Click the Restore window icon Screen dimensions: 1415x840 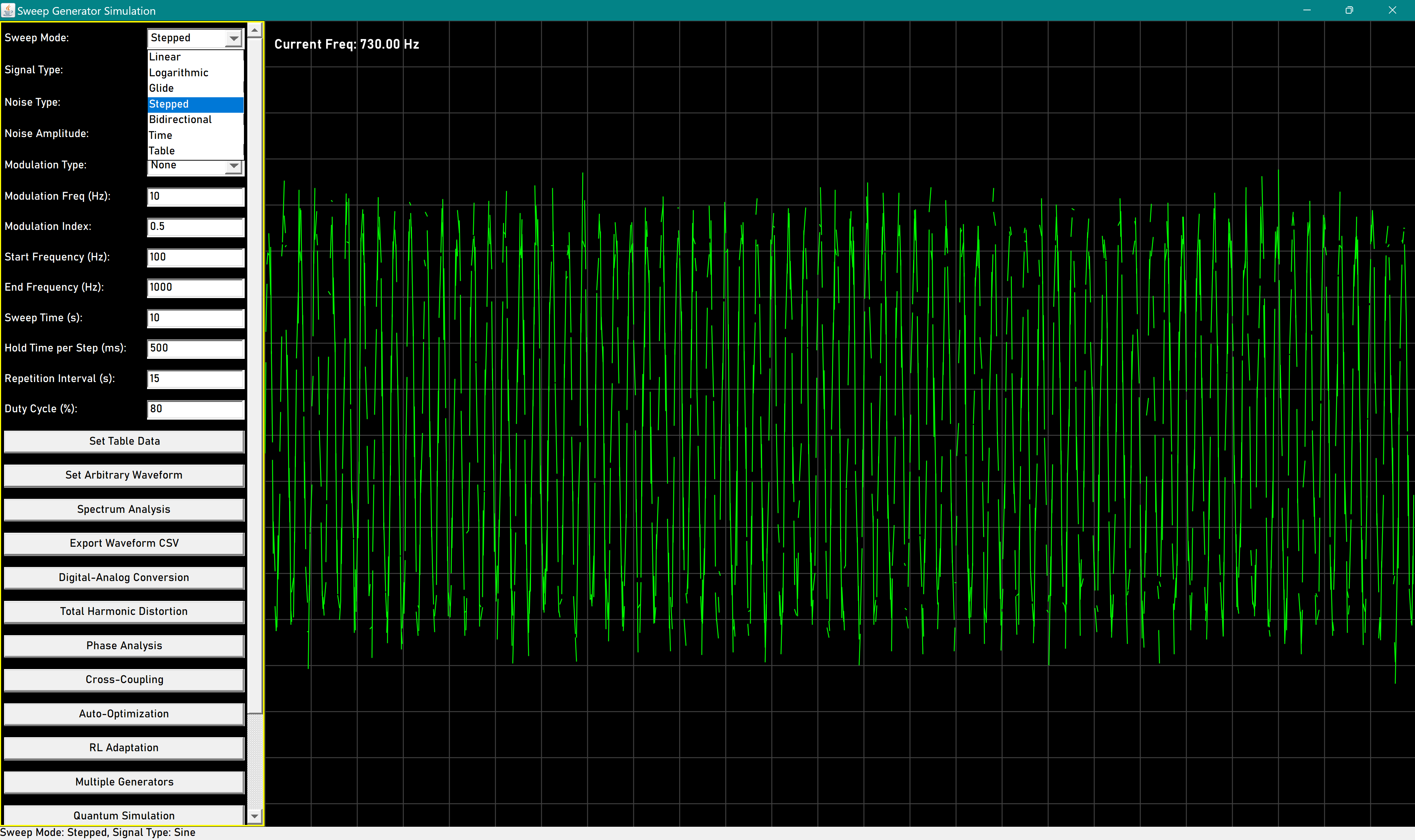(1349, 10)
